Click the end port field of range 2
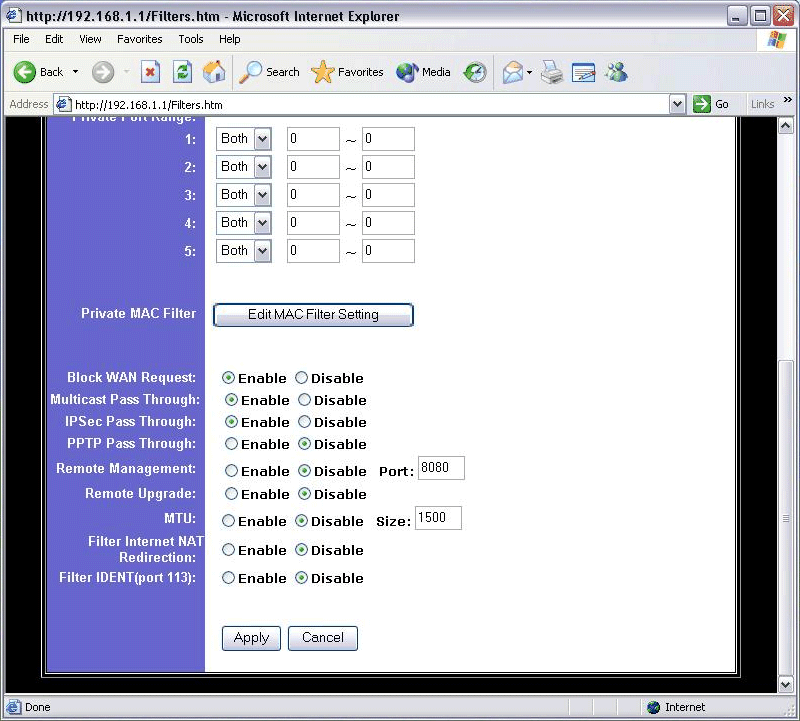800x721 pixels. (x=388, y=167)
